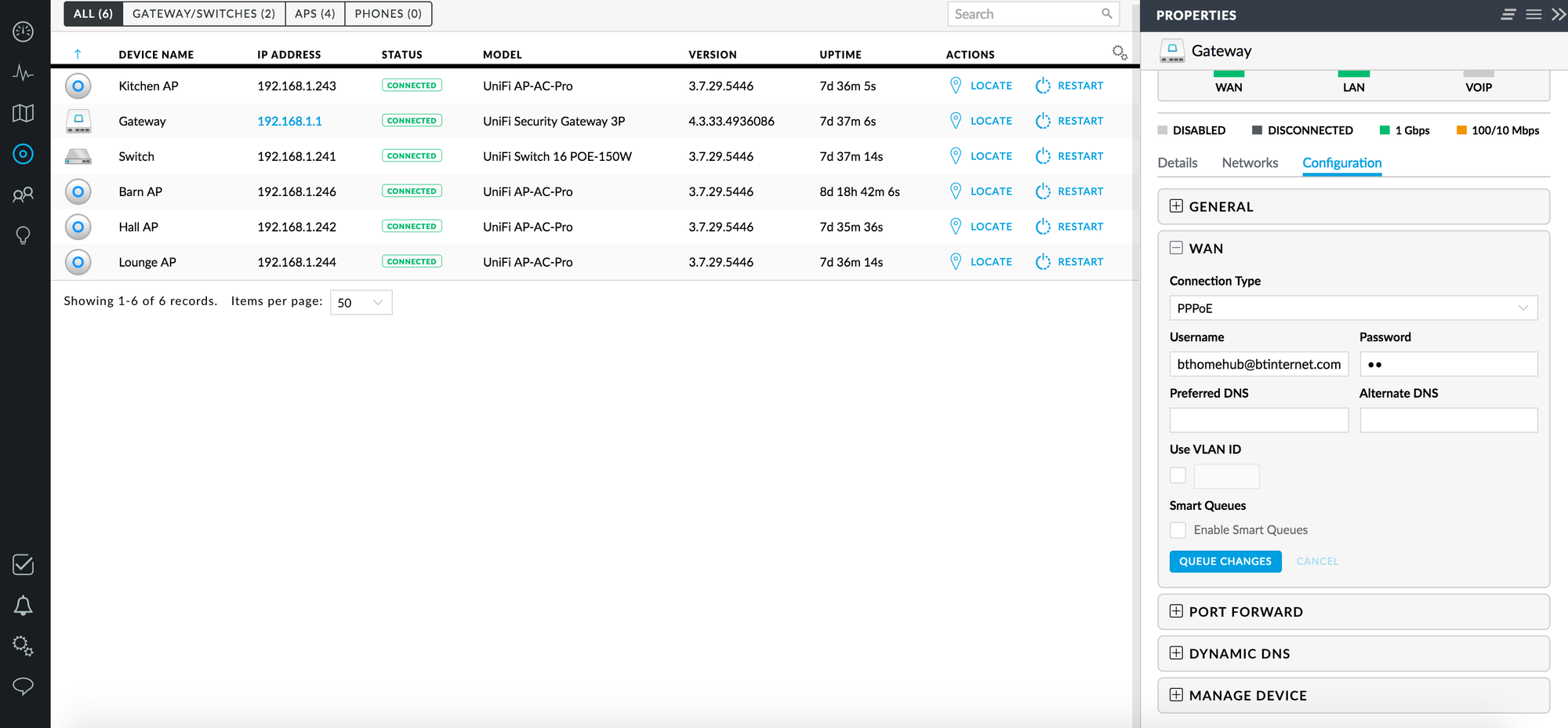Collapse the WAN configuration section
The width and height of the screenshot is (1568, 728).
tap(1176, 248)
